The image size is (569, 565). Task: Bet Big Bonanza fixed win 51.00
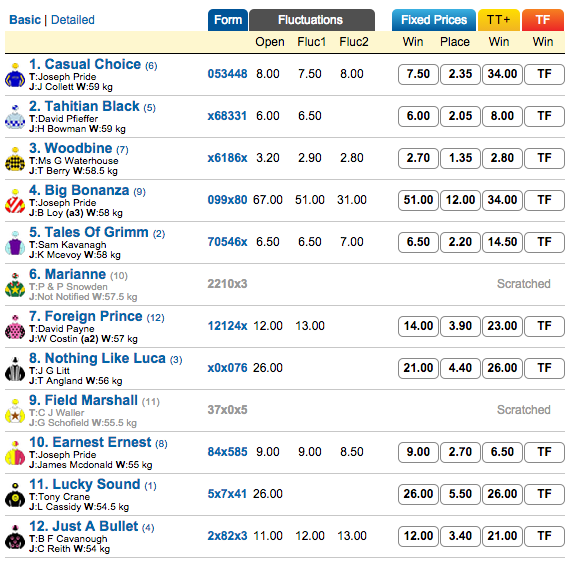tap(418, 200)
